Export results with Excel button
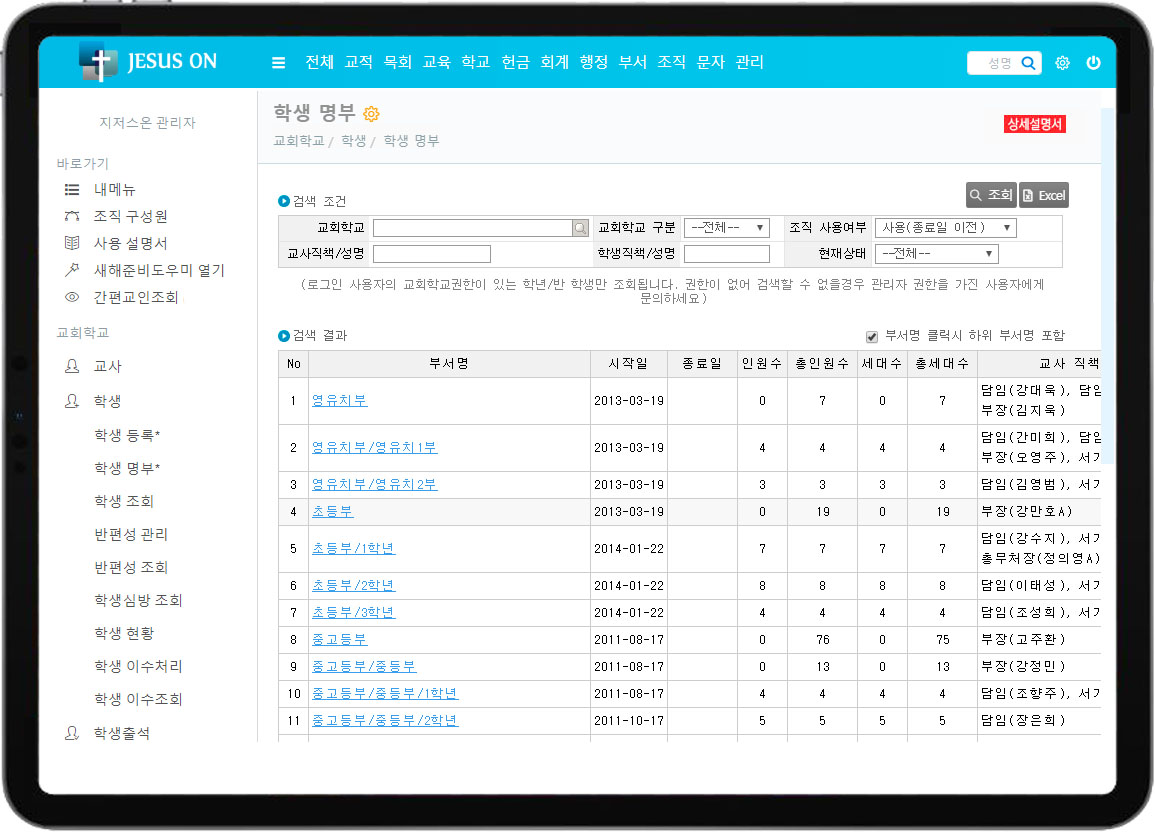The image size is (1155, 832). click(1043, 195)
